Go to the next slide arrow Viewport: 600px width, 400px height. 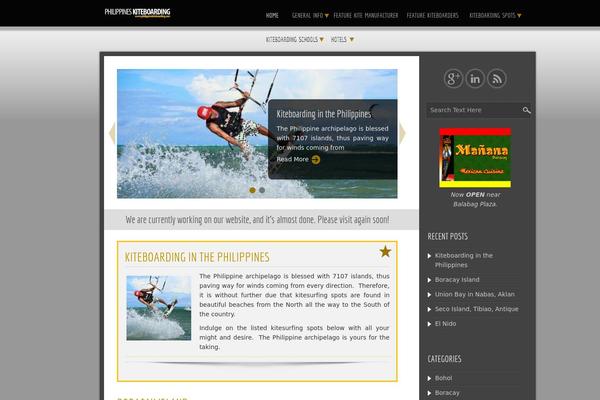(402, 133)
